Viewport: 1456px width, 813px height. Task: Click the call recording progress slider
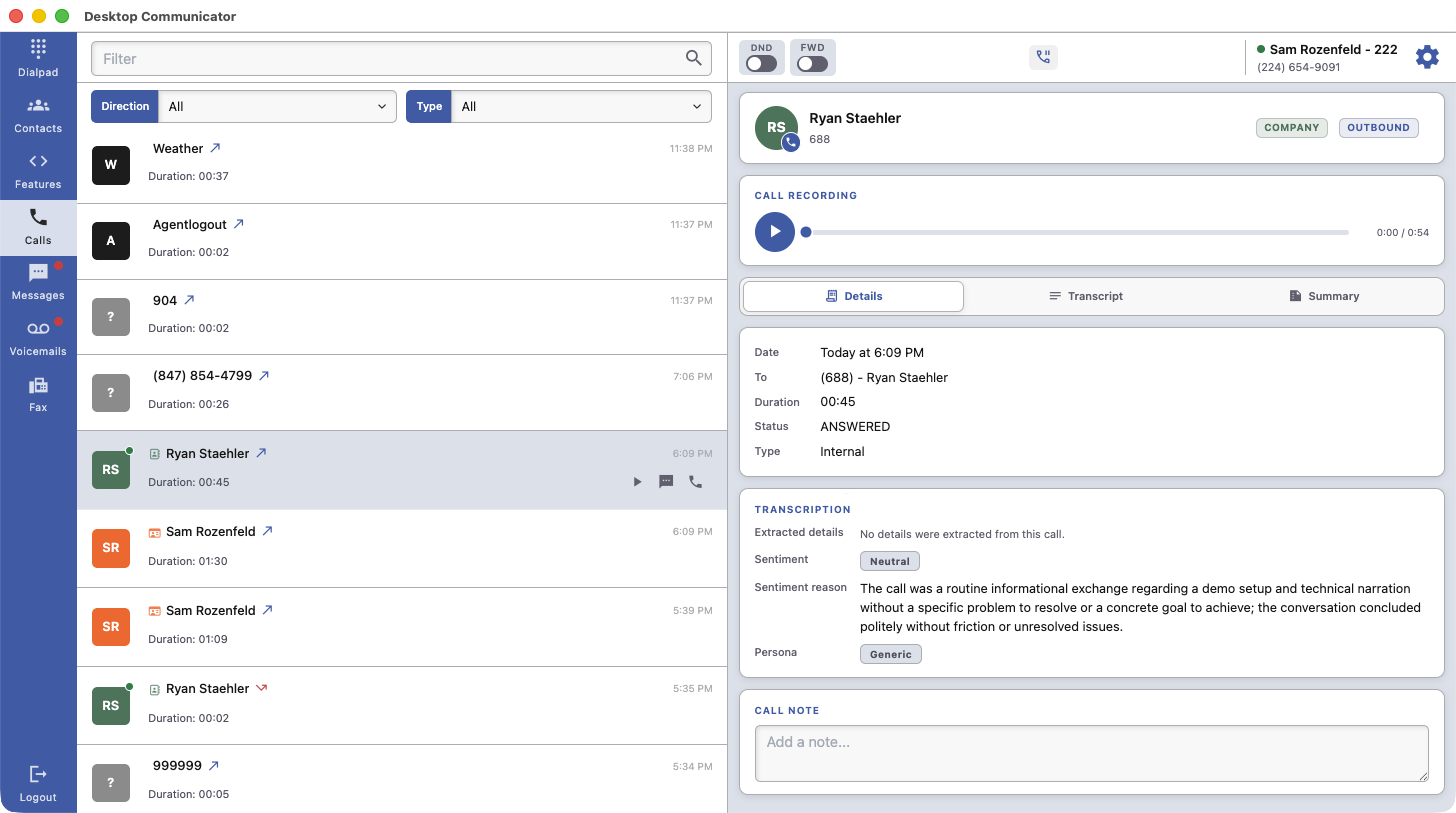point(1077,232)
